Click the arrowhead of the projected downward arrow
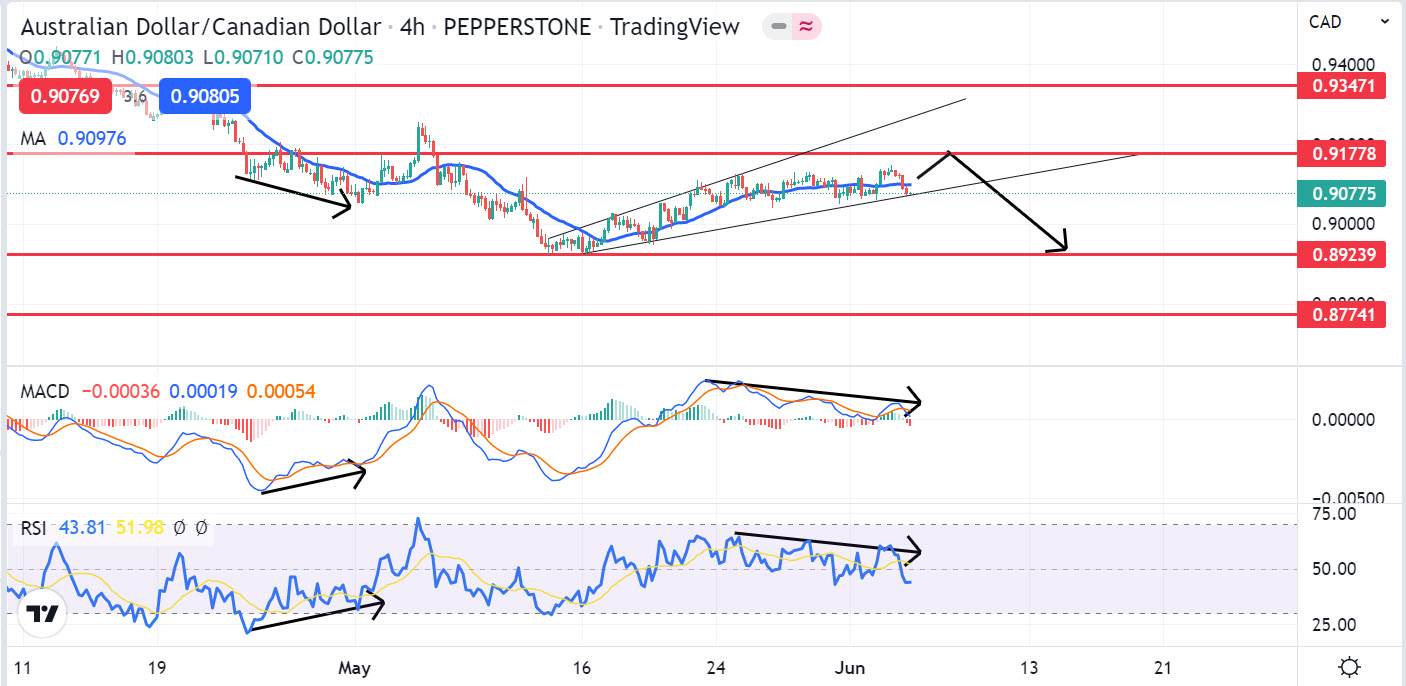 [x=1063, y=244]
